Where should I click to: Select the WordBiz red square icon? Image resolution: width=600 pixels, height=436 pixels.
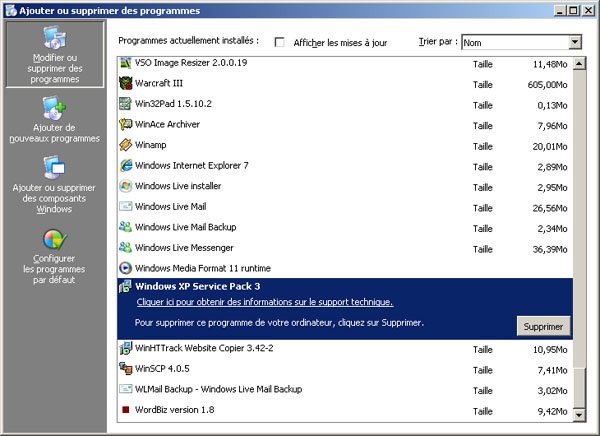tap(125, 410)
